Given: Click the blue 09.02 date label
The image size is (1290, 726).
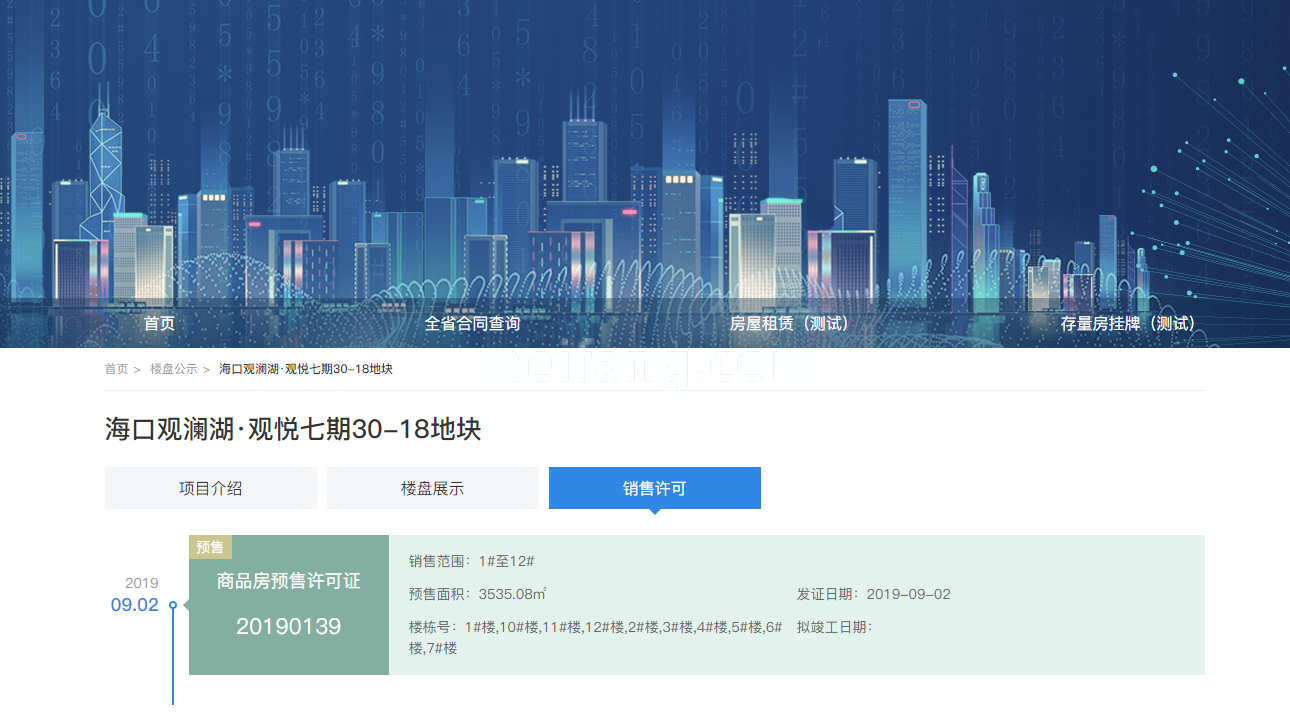Looking at the screenshot, I should tap(134, 605).
